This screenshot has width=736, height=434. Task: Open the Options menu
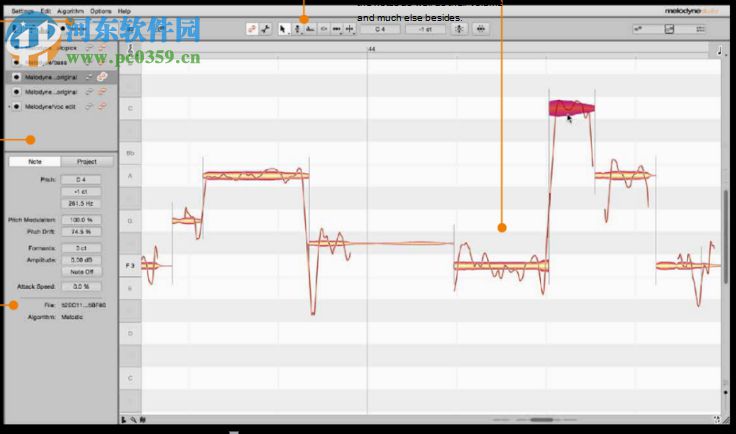click(101, 11)
